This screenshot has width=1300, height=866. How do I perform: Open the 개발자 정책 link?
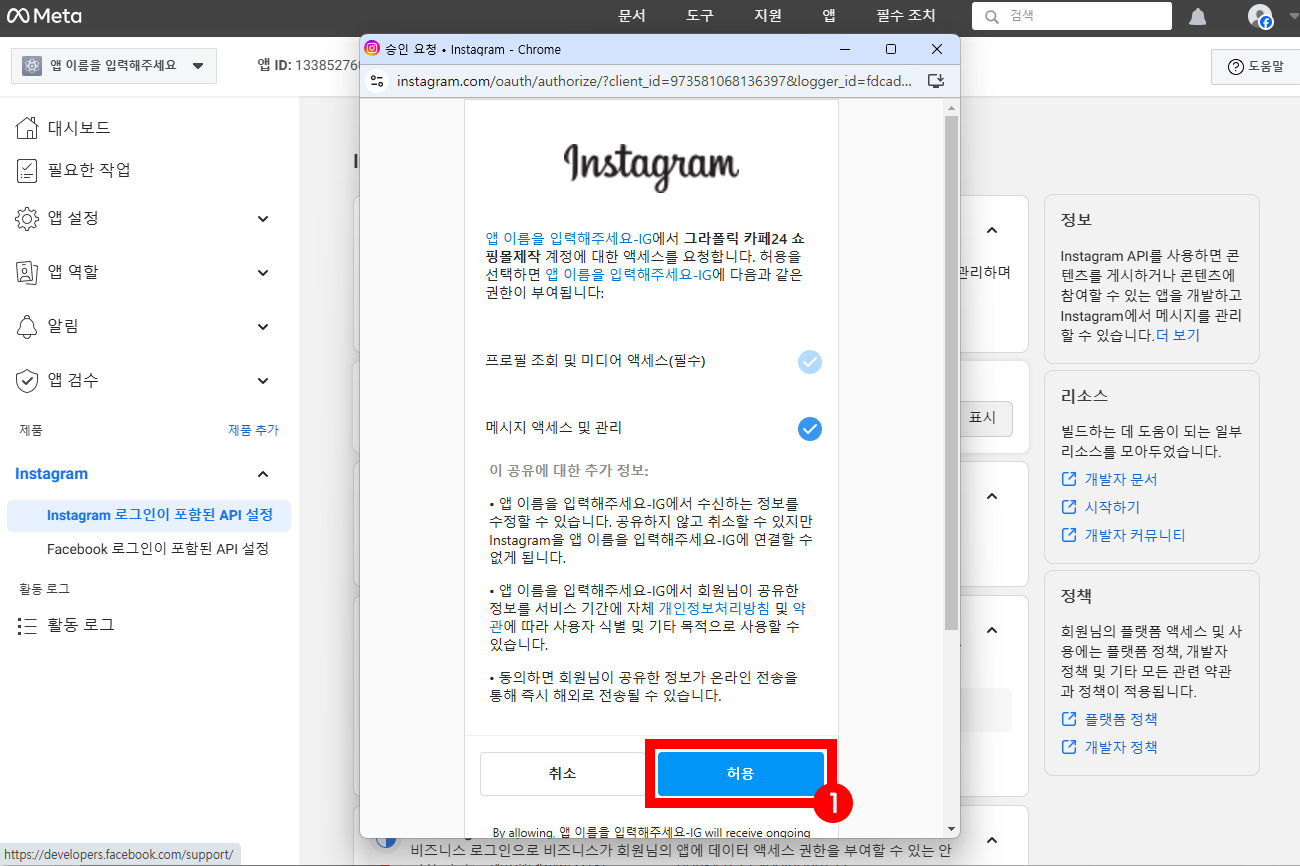1121,747
